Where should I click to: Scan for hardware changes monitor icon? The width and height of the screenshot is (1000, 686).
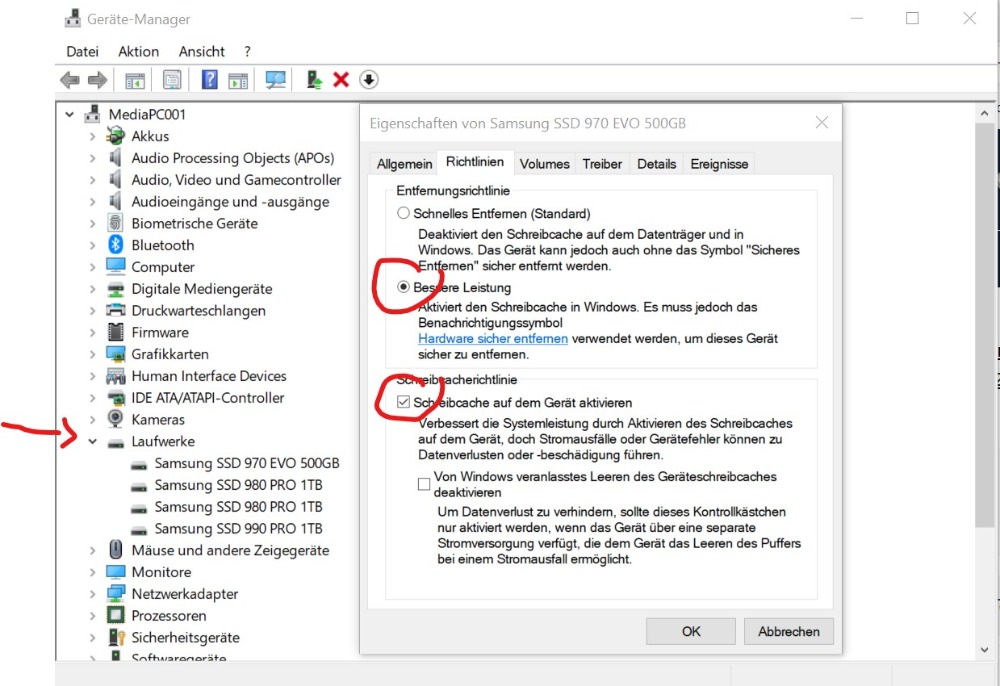coord(276,80)
